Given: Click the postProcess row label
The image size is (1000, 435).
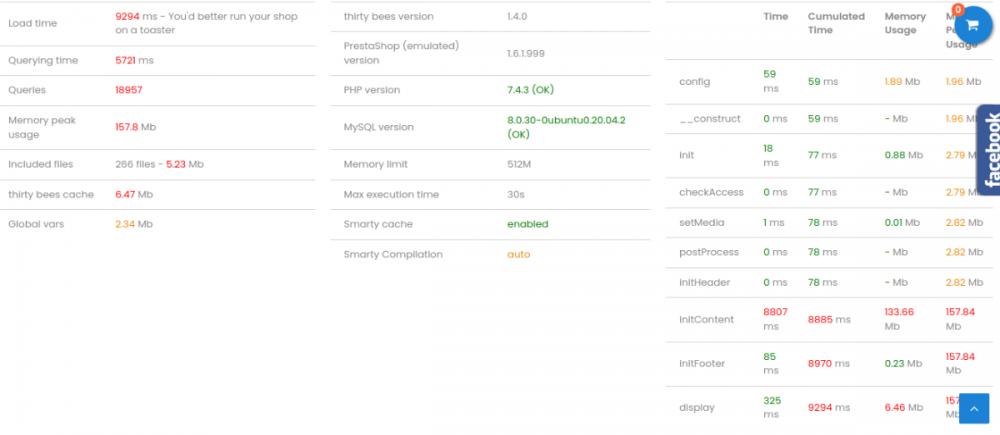Looking at the screenshot, I should click(x=707, y=253).
